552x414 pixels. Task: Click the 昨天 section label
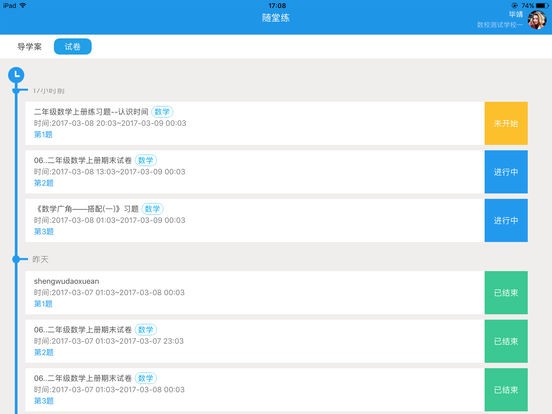point(40,259)
